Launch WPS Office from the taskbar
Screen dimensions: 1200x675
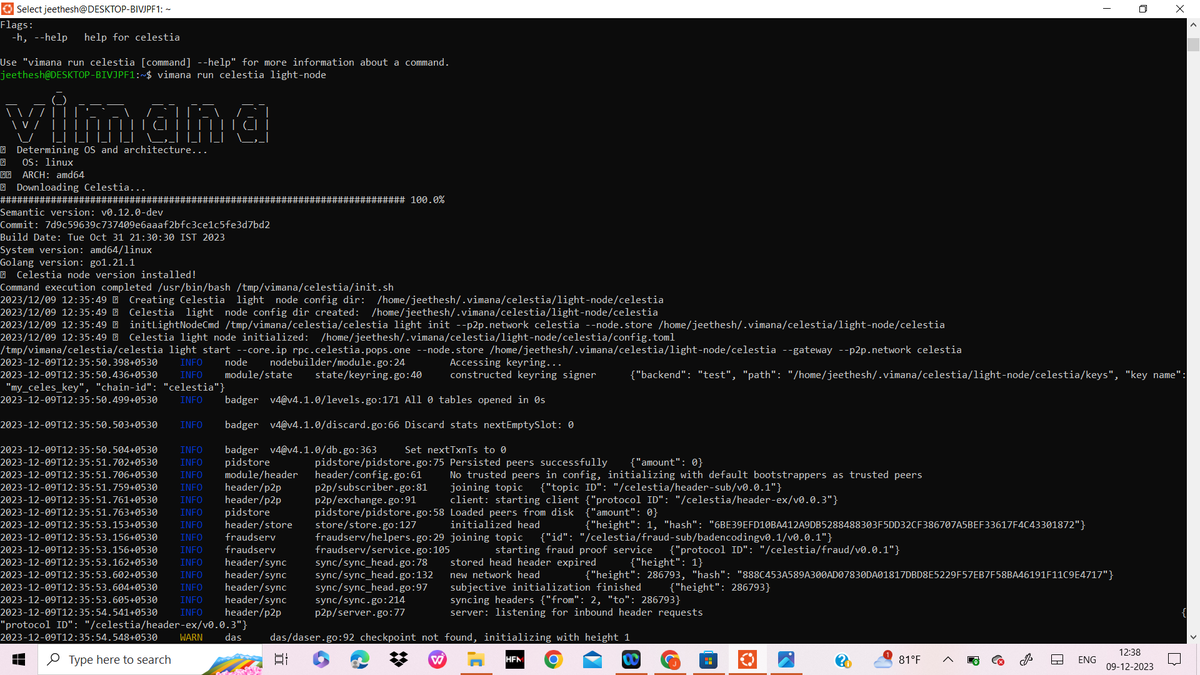pyautogui.click(x=437, y=660)
